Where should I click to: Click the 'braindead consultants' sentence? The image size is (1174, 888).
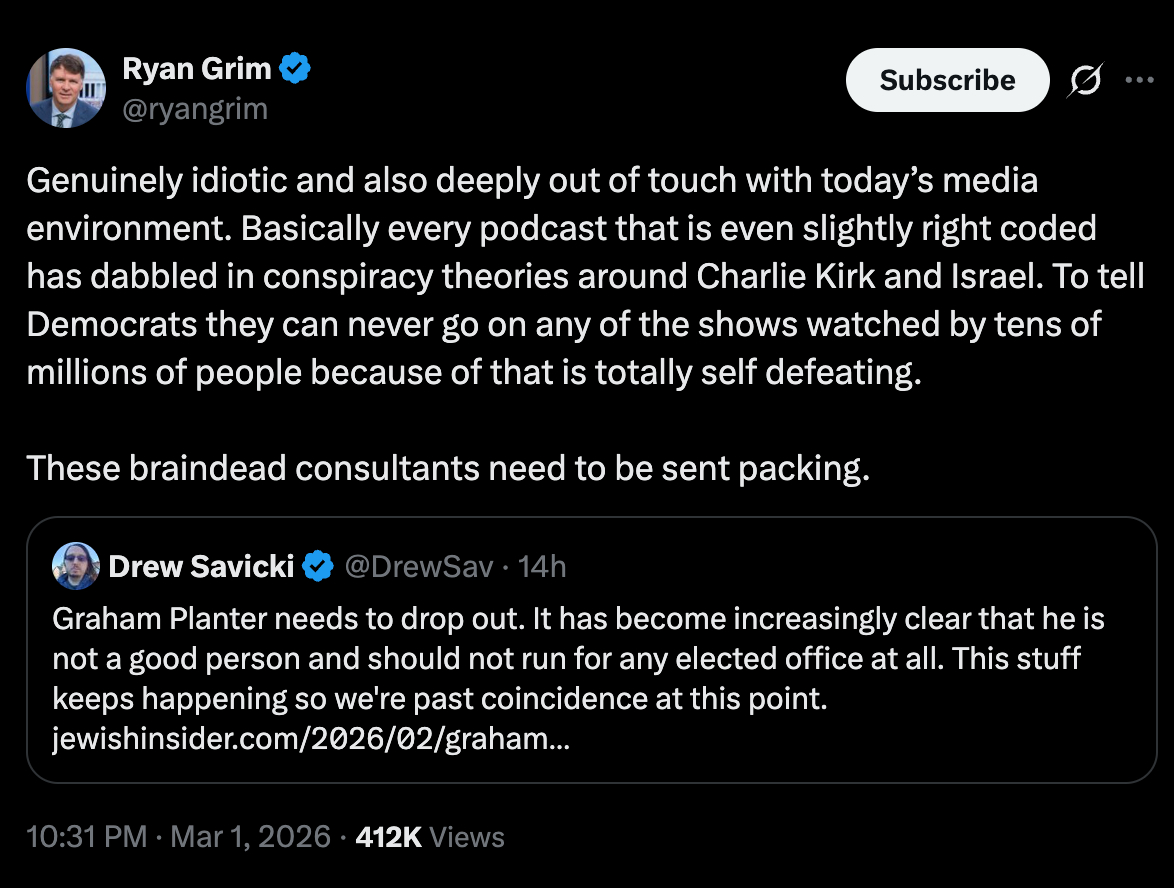(447, 468)
